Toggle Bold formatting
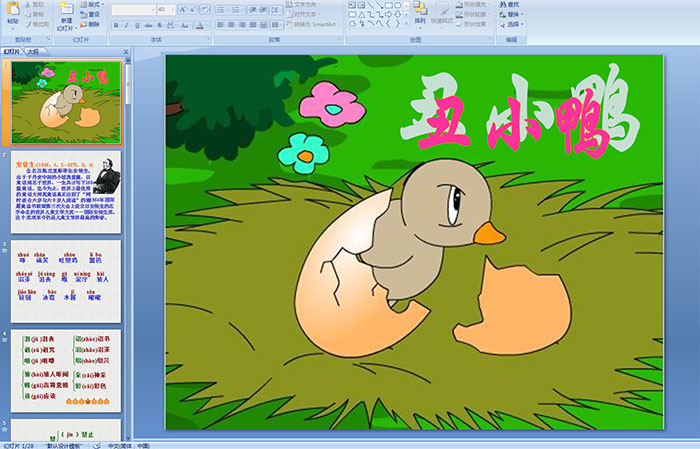Image resolution: width=700 pixels, height=449 pixels. [x=116, y=25]
